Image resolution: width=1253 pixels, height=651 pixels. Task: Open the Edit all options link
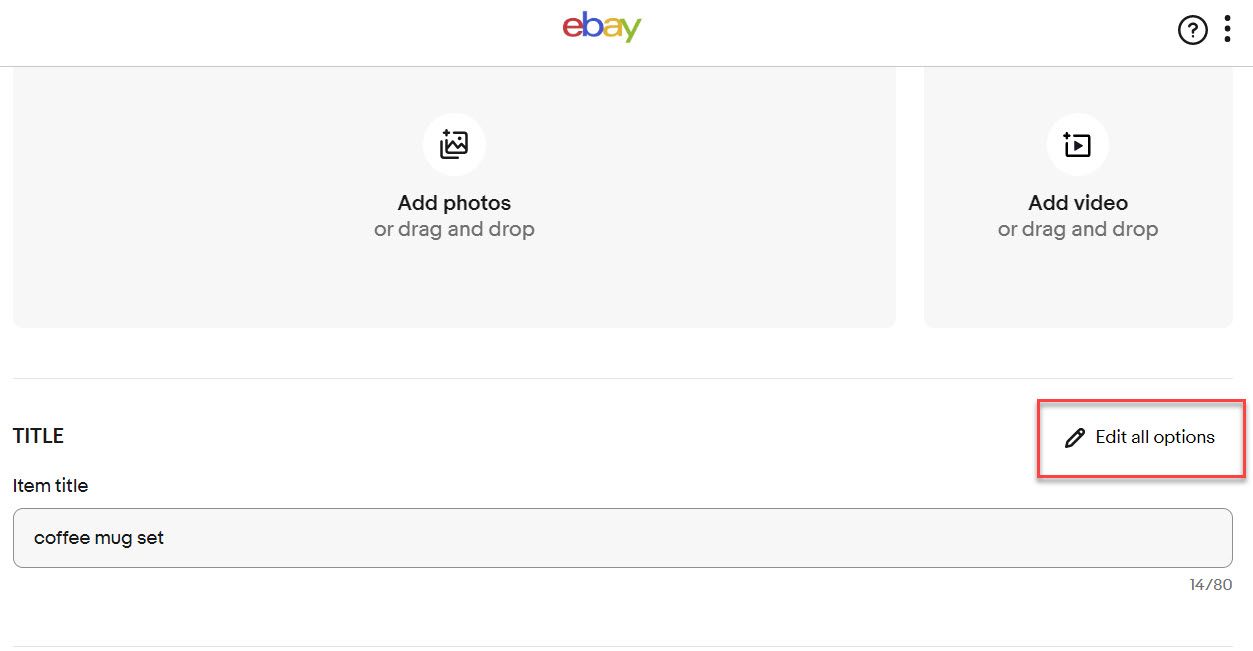(x=1140, y=438)
